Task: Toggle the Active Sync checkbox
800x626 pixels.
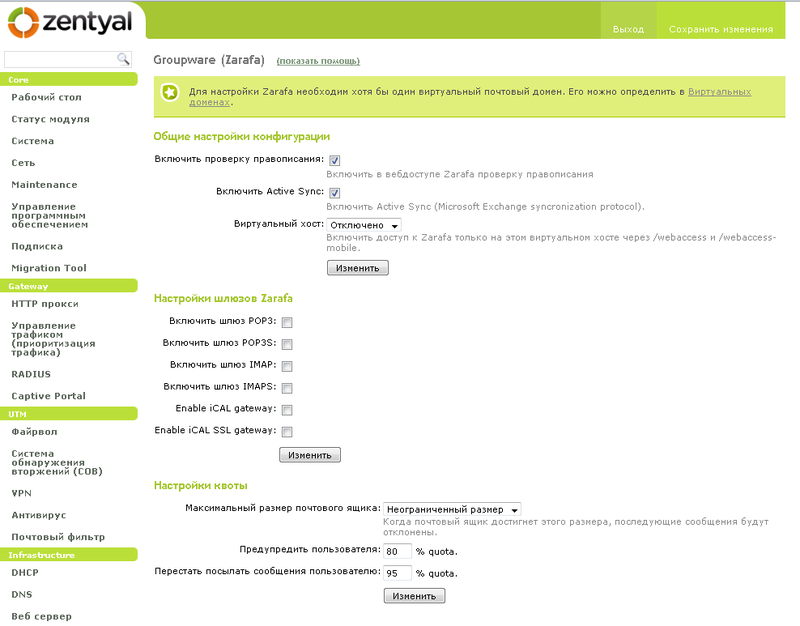Action: (x=335, y=193)
